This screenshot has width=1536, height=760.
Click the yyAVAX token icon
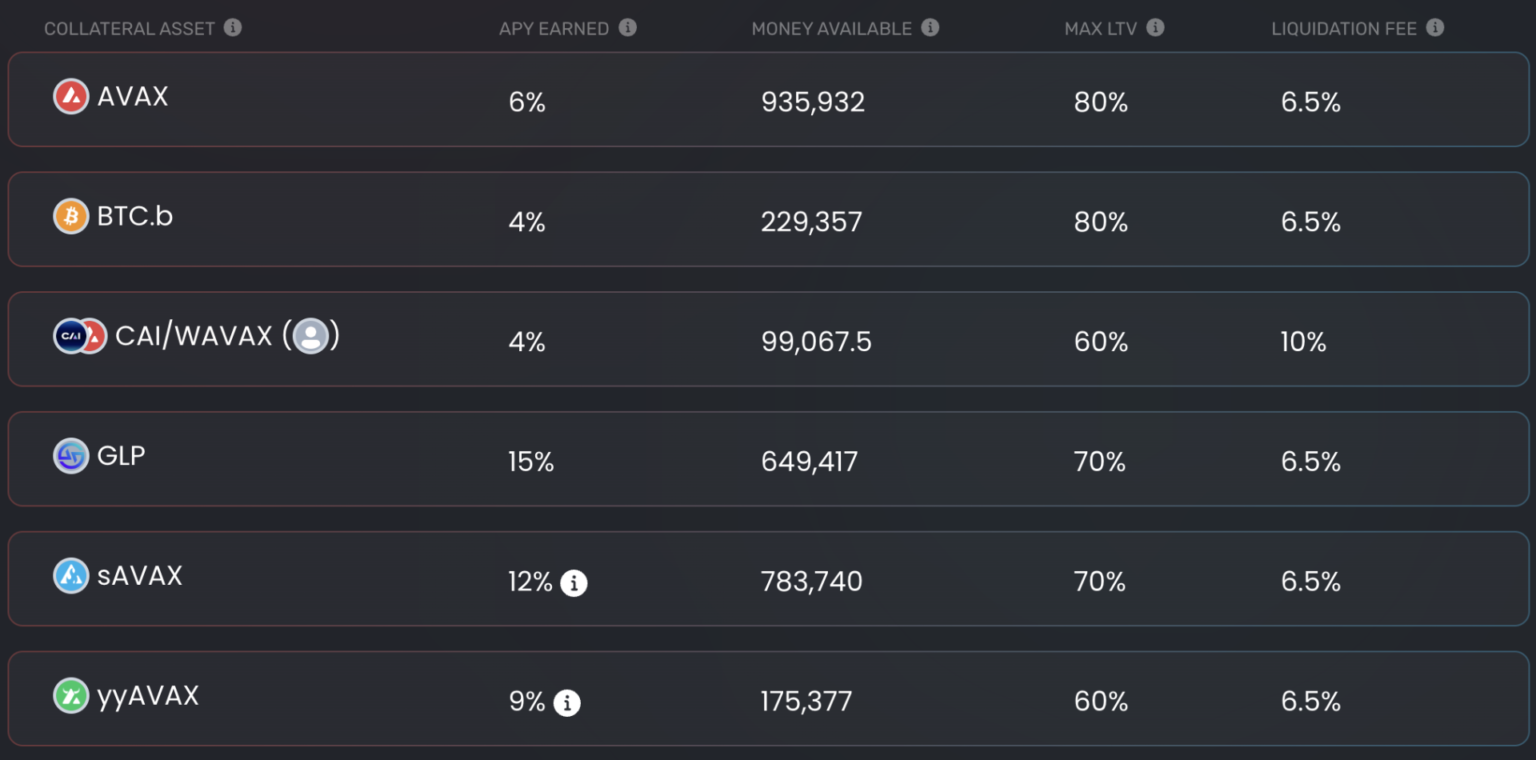(x=71, y=696)
